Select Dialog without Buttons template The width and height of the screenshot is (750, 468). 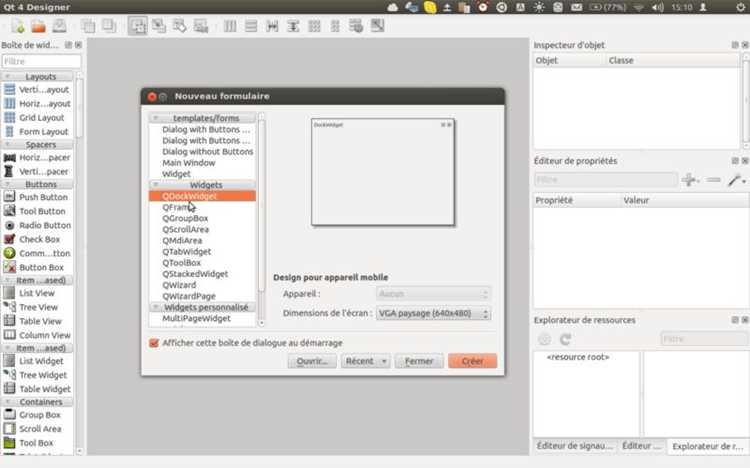point(208,152)
